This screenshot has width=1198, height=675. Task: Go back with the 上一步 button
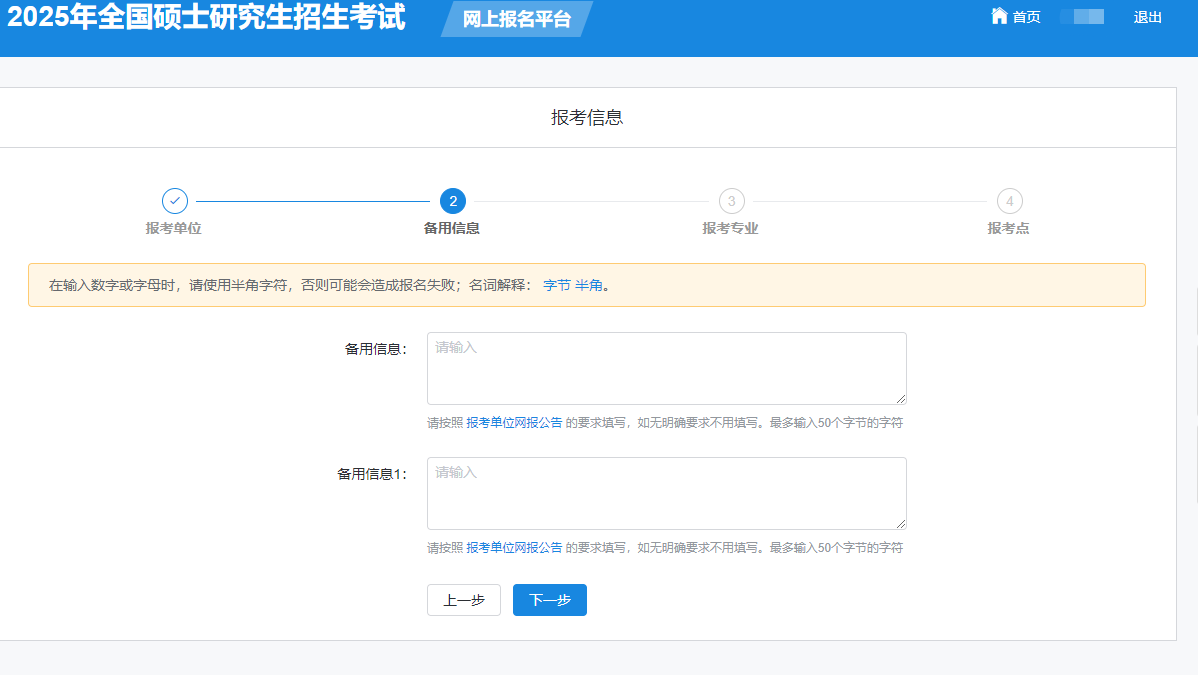click(x=464, y=600)
